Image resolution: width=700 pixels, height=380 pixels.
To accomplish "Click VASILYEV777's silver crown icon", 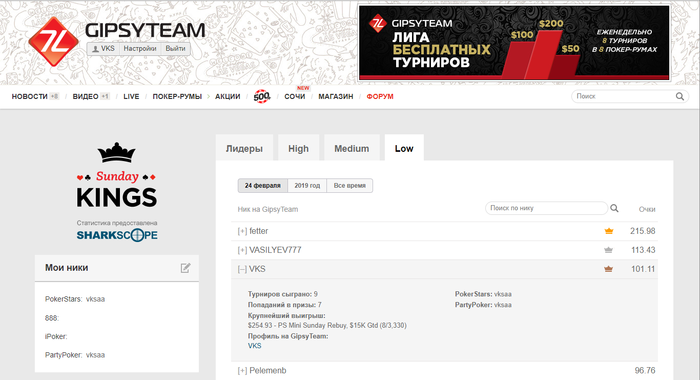I will pos(608,250).
